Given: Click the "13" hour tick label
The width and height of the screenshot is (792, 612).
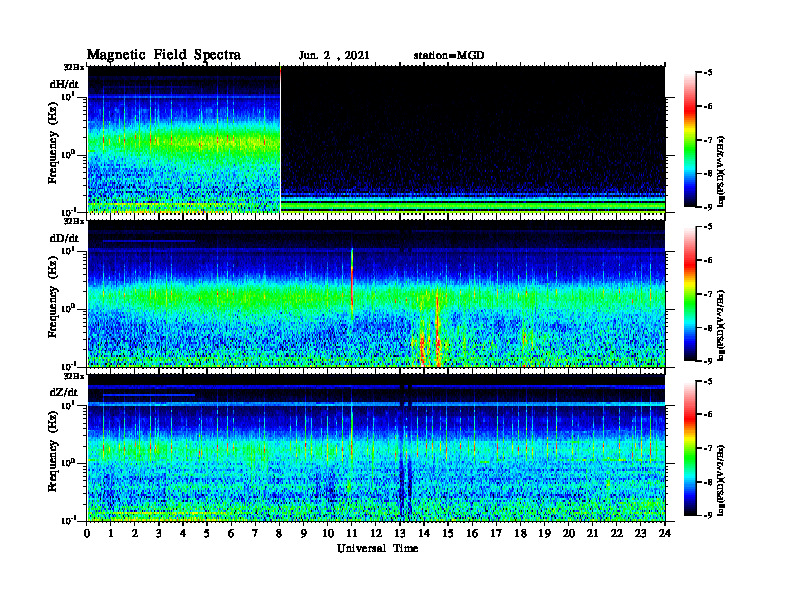Looking at the screenshot, I should pyautogui.click(x=400, y=534).
